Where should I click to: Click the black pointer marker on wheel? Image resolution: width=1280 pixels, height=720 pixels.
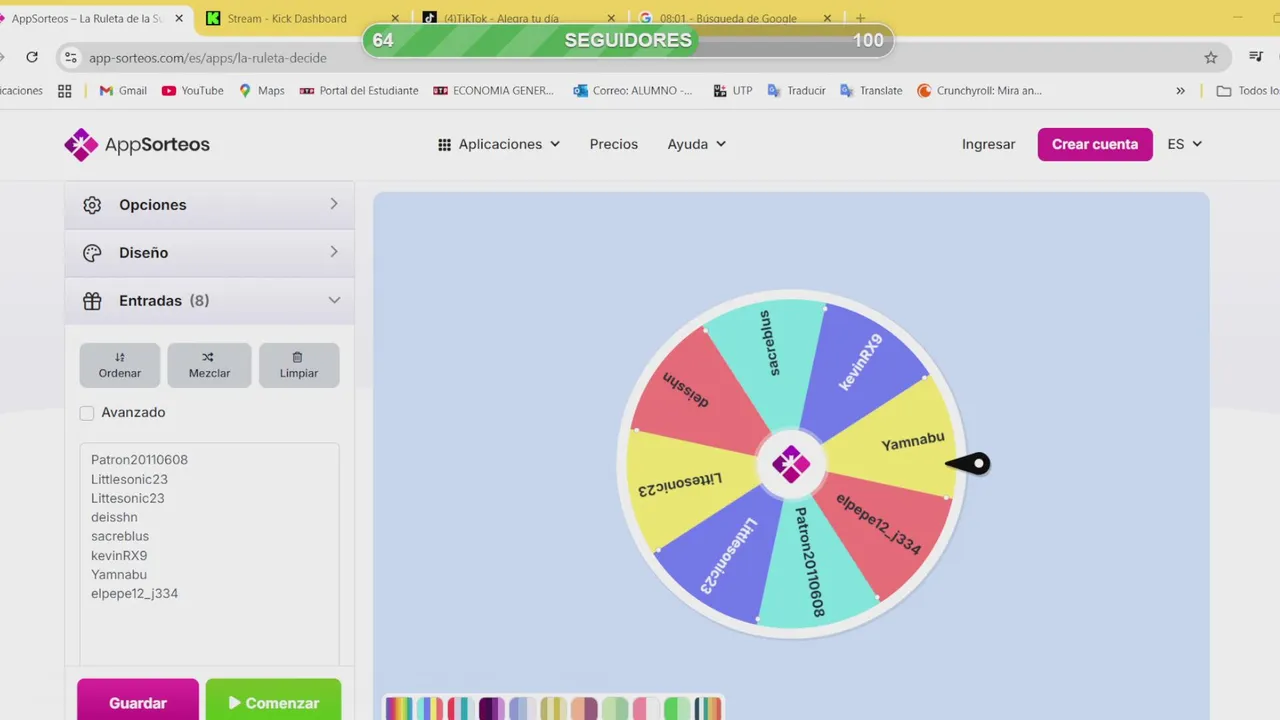(x=968, y=463)
